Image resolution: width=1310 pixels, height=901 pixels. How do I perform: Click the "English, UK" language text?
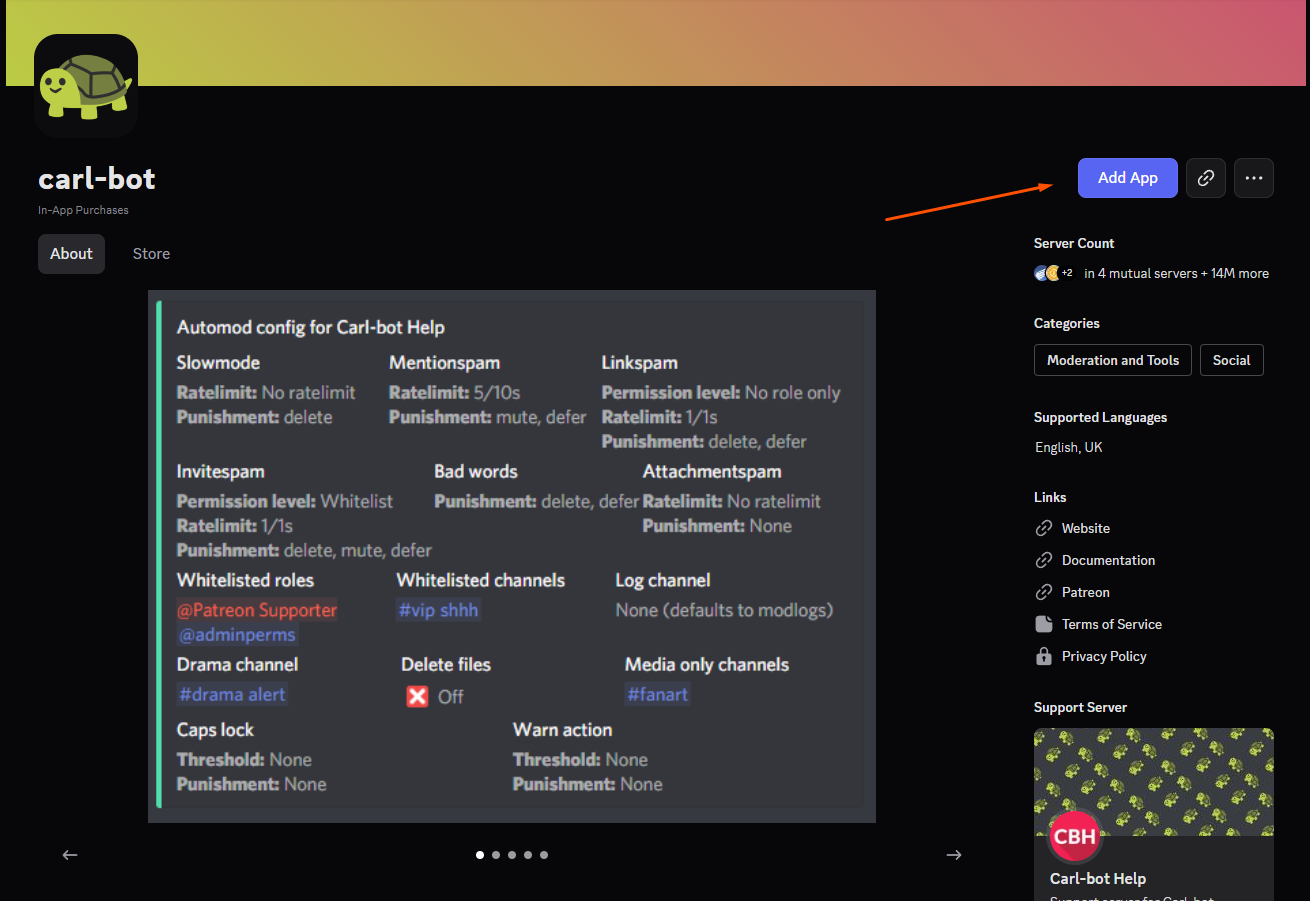(x=1069, y=447)
